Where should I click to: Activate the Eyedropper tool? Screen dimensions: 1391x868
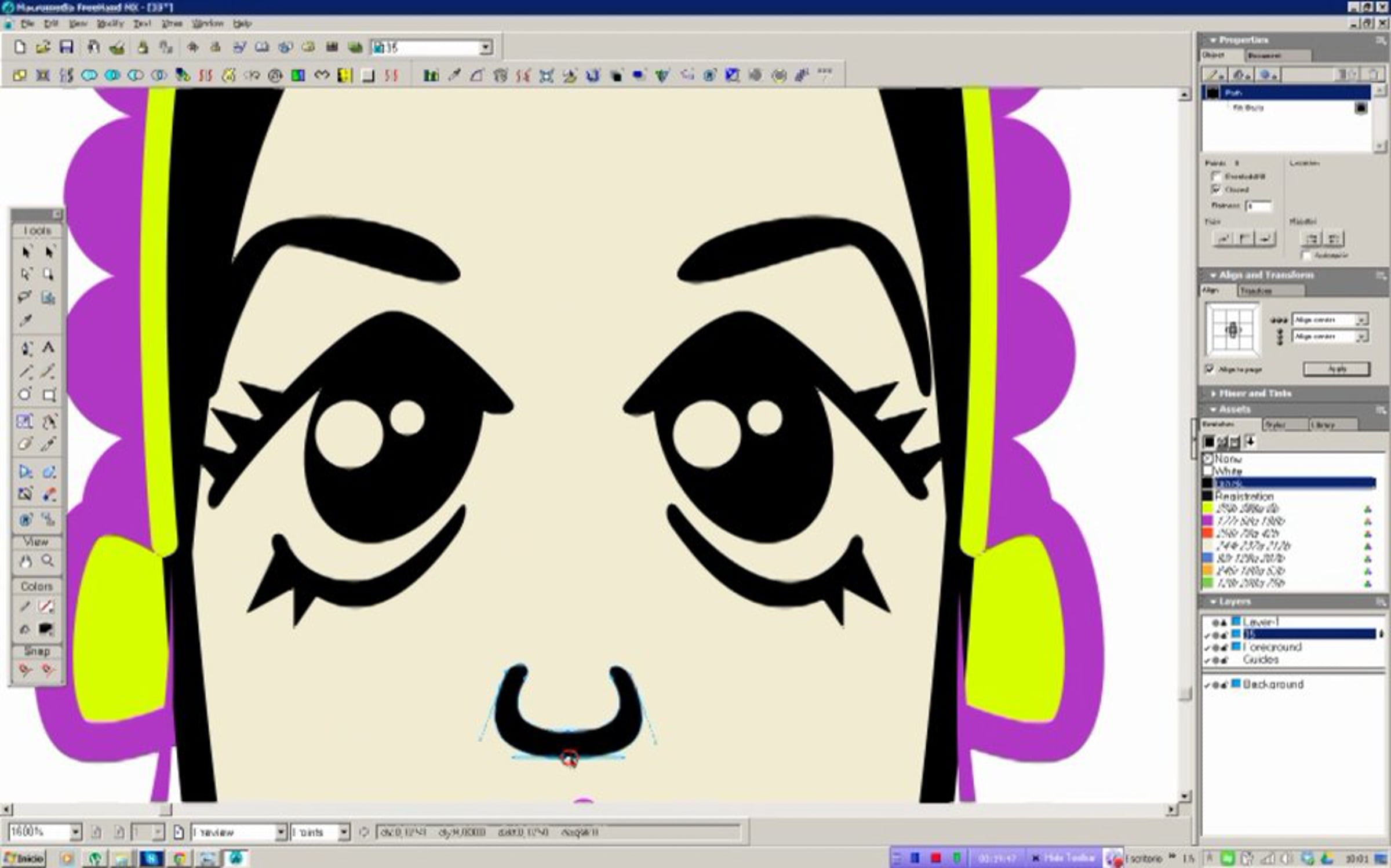26,321
